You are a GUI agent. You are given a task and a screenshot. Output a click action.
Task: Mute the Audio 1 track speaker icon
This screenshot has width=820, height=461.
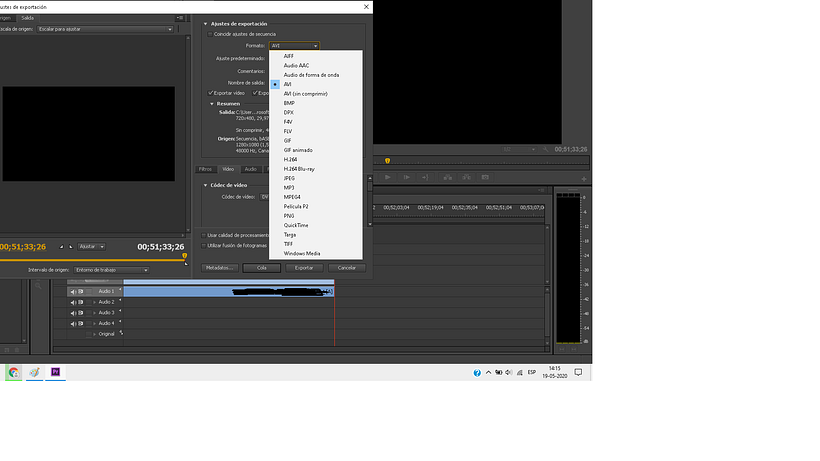(73, 292)
